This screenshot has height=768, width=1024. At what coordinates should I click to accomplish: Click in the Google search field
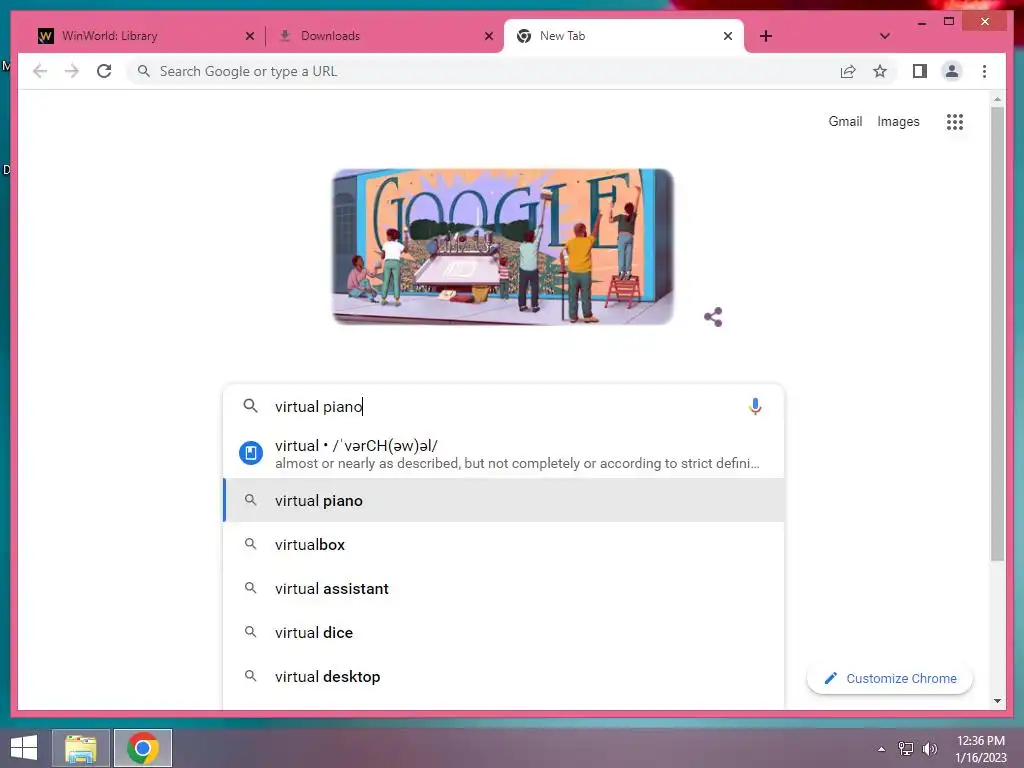point(503,406)
